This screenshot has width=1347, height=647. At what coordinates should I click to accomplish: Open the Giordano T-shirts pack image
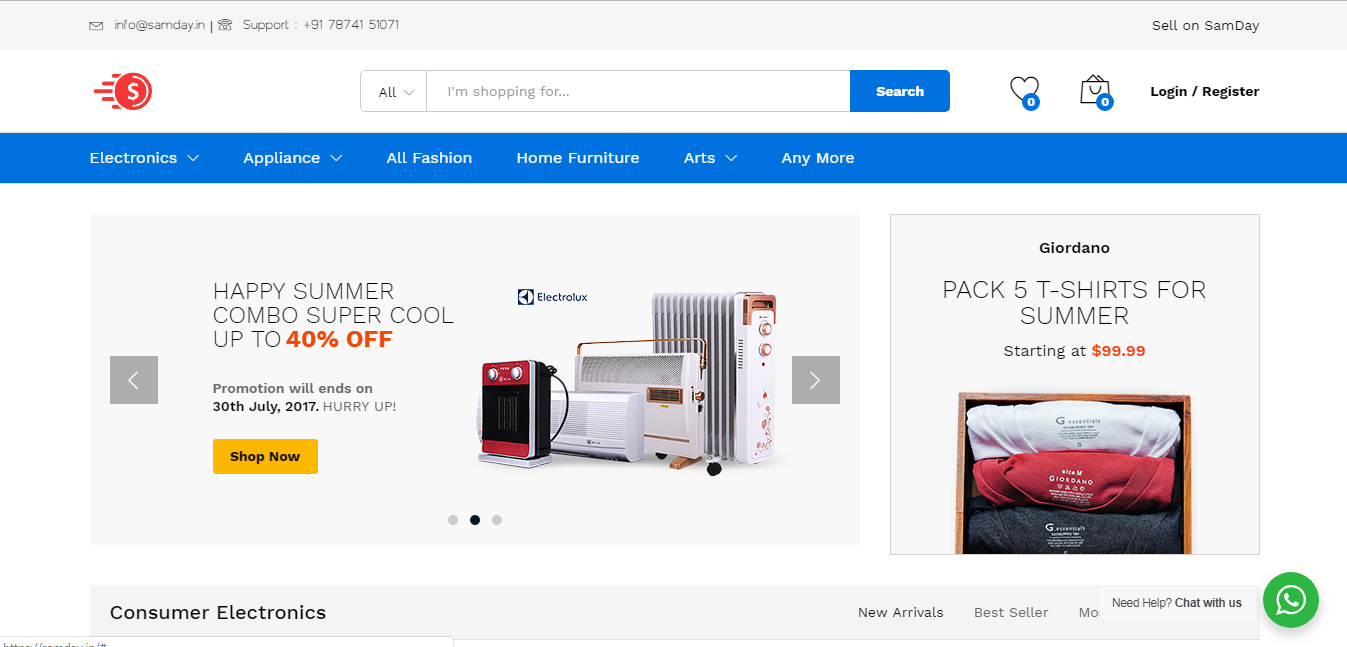click(1075, 472)
